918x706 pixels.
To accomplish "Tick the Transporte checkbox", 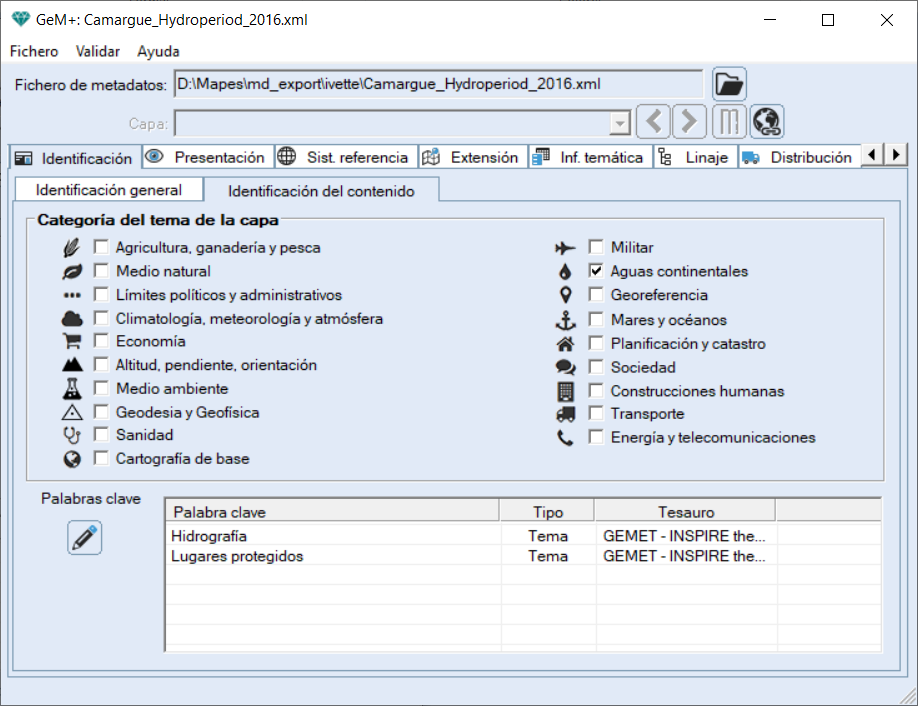I will (596, 414).
